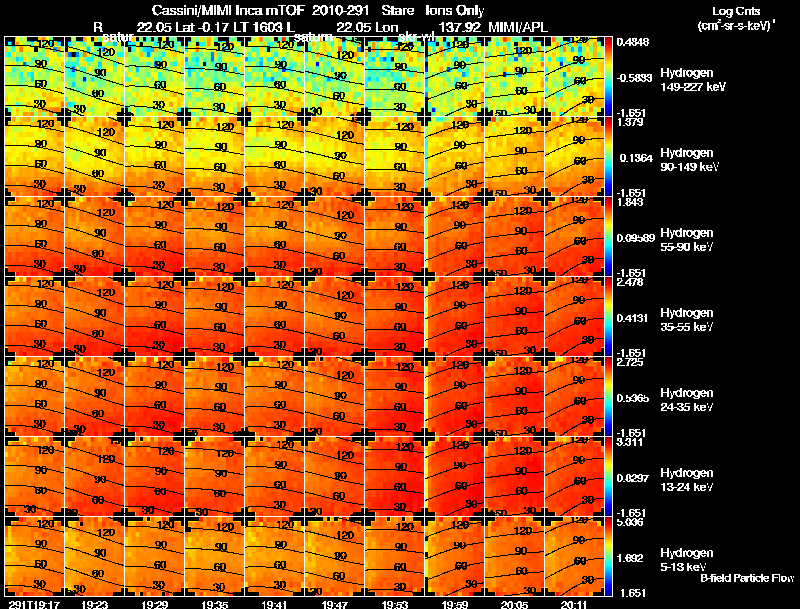This screenshot has height=609, width=800.
Task: Click the colorbar maximum value 0.4348
Action: [633, 42]
